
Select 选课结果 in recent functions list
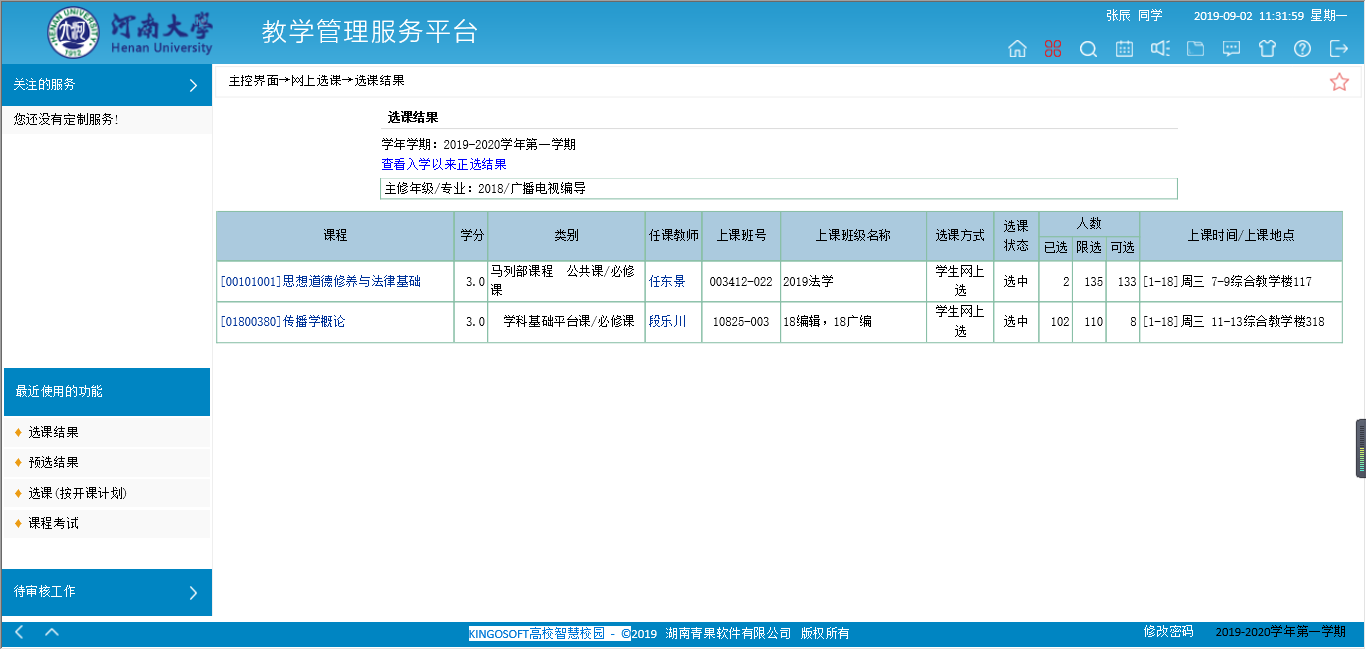pyautogui.click(x=53, y=433)
